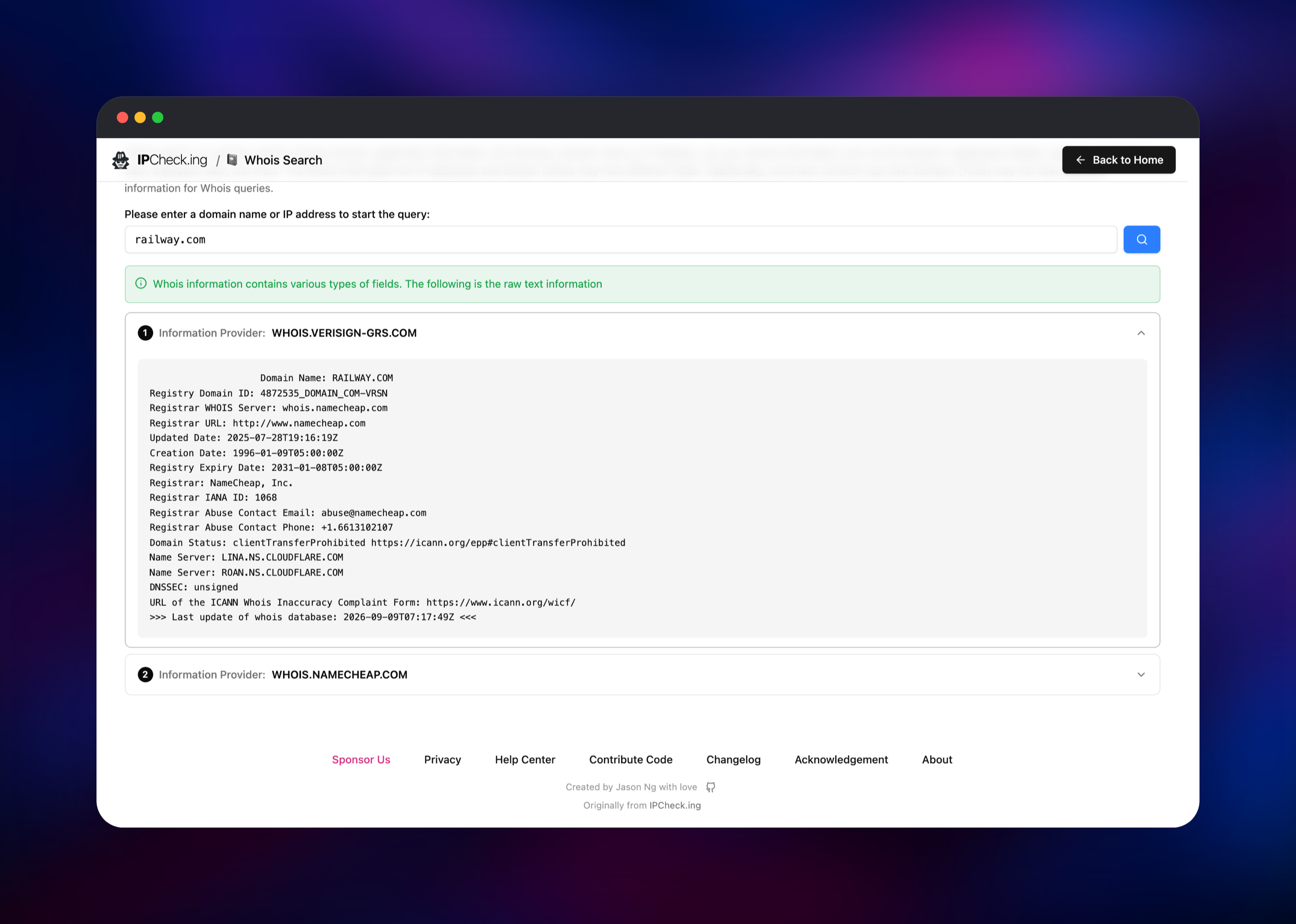Click the blue search magnifier button
The width and height of the screenshot is (1296, 924).
click(1141, 239)
